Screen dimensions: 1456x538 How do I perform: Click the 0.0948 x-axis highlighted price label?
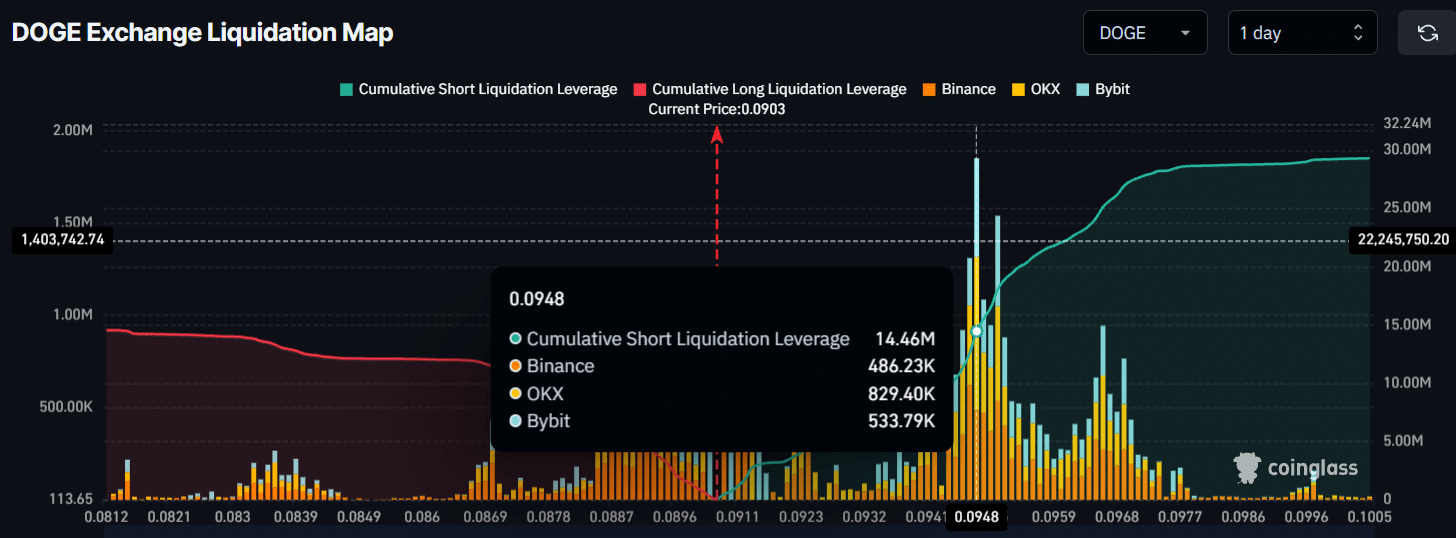click(976, 517)
